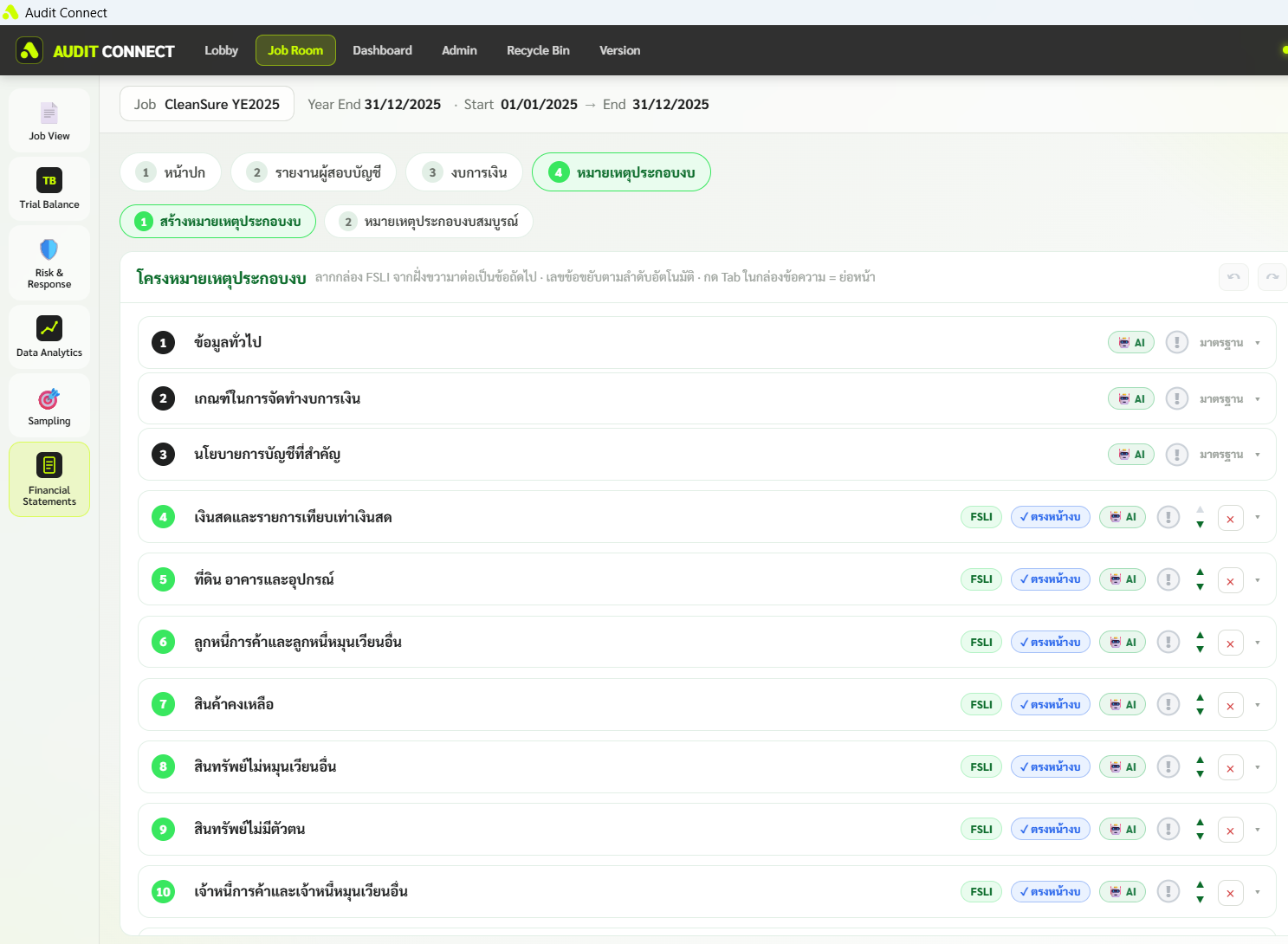Click the มาตรฐาน label on ข้อมูลทั่วไป row

pos(1221,343)
